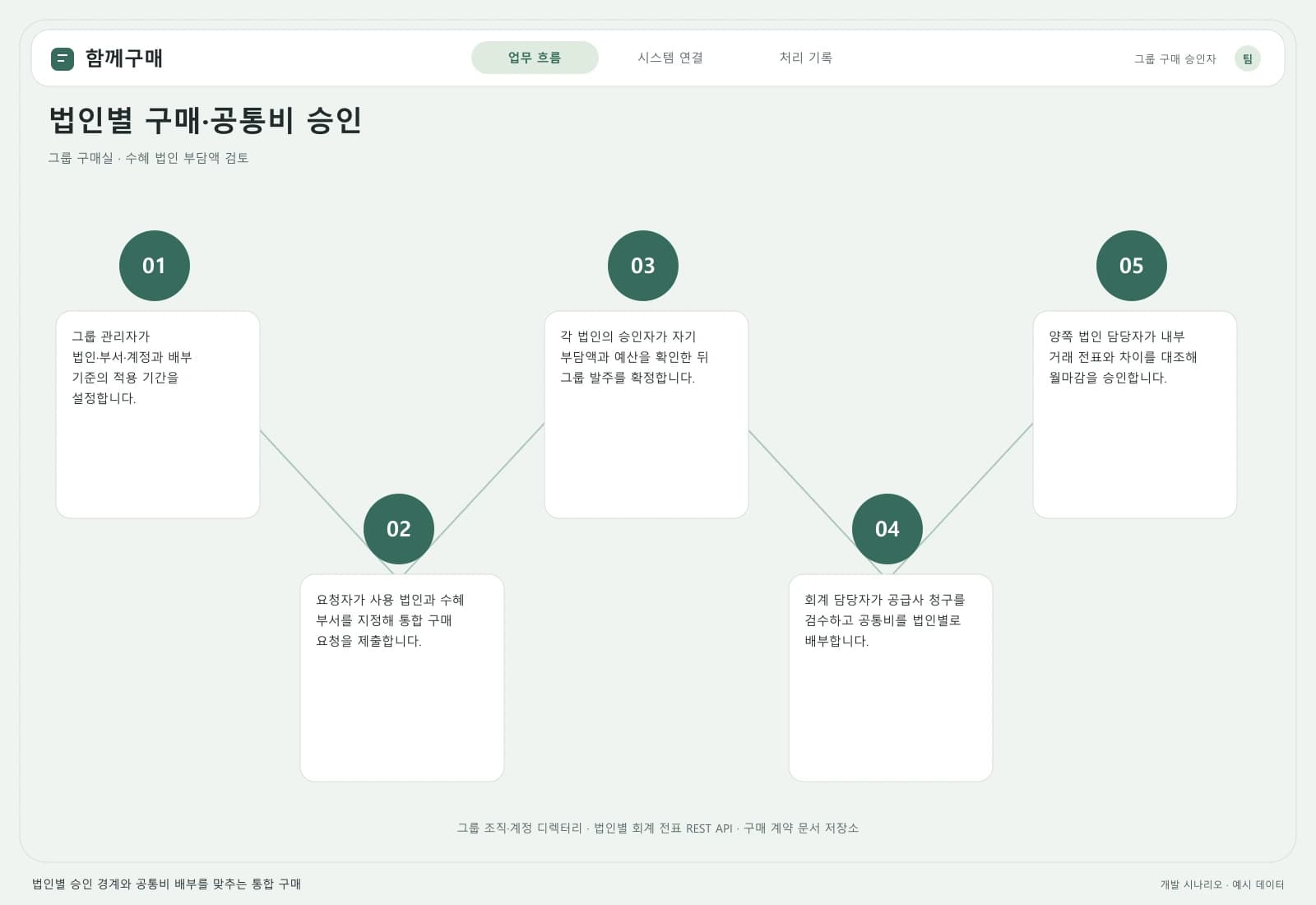The width and height of the screenshot is (1316, 905).
Task: Open the card about 회계 담당자가 공급사 청구
Action: coord(891,678)
